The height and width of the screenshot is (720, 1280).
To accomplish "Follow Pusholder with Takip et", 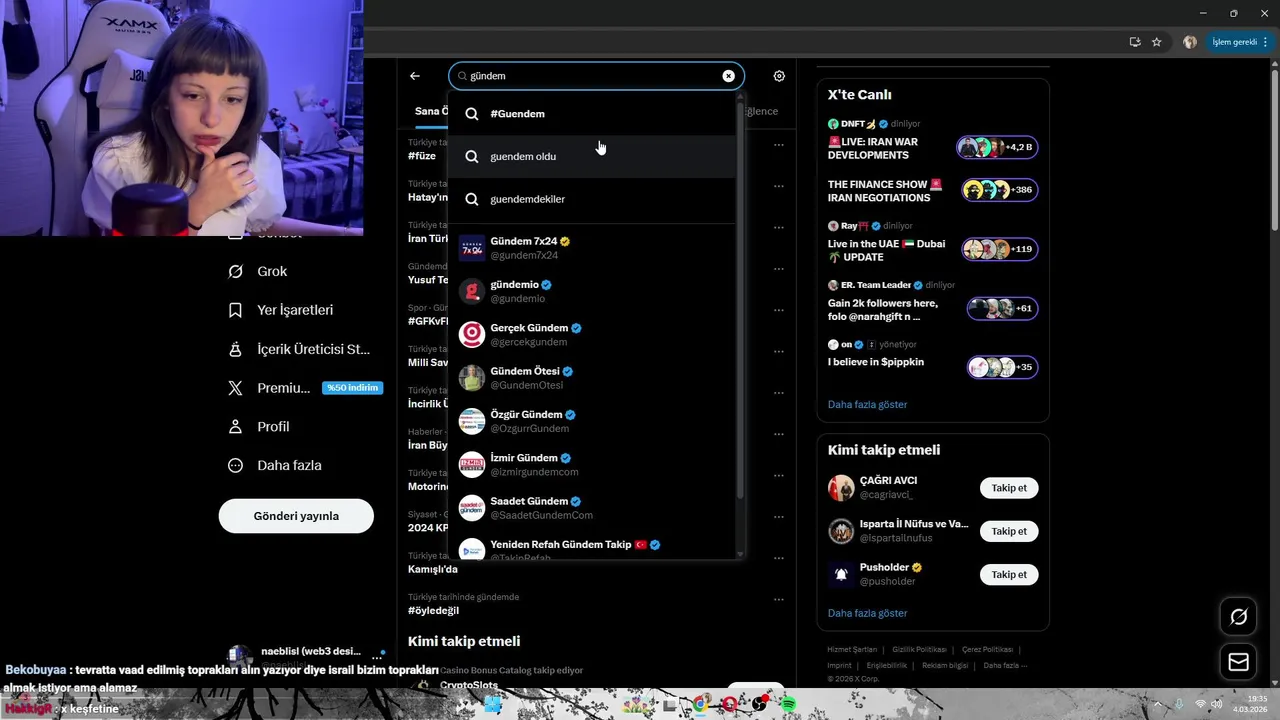I will point(1009,575).
